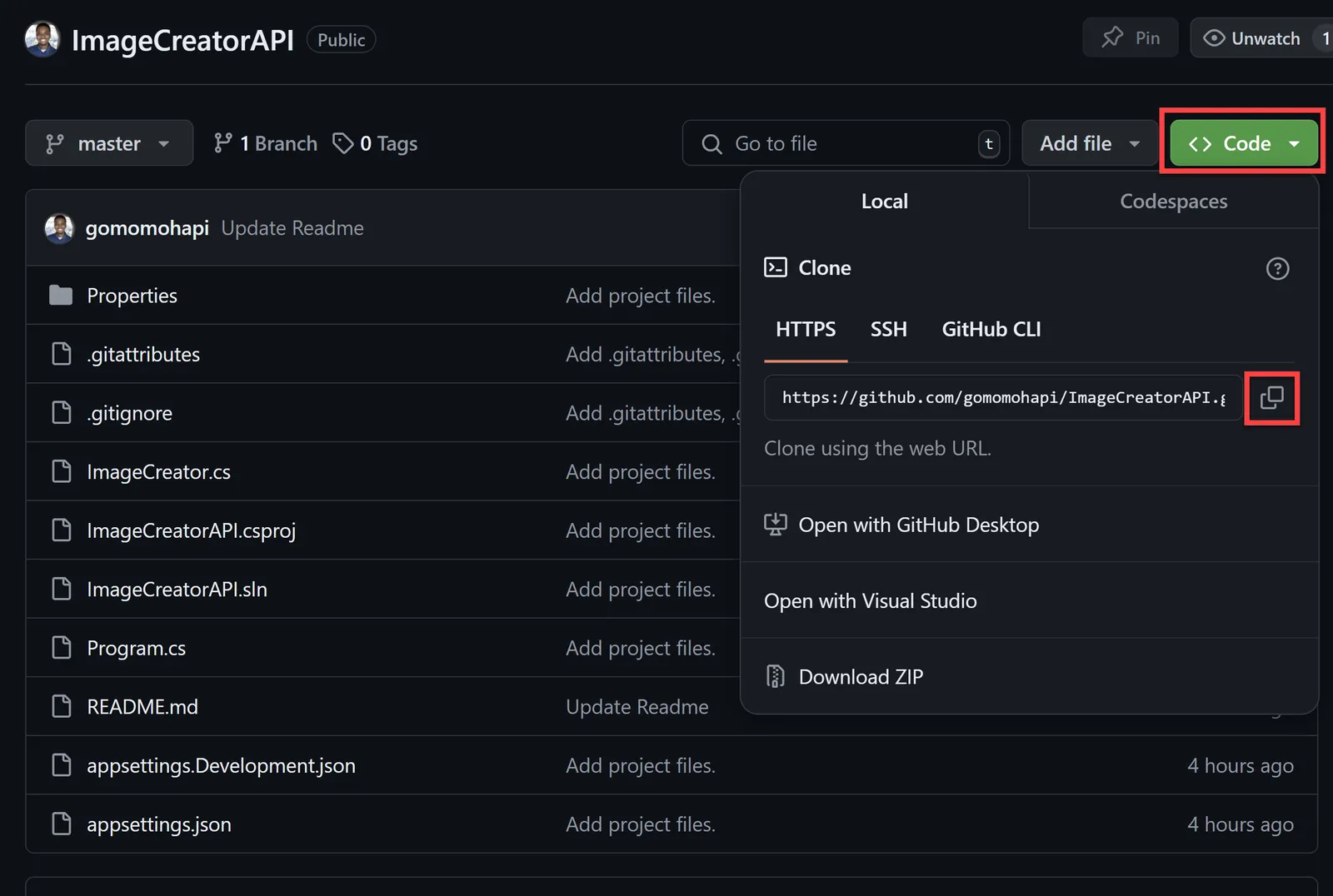Click the clone URL text field
This screenshot has height=896, width=1333.
(1003, 397)
